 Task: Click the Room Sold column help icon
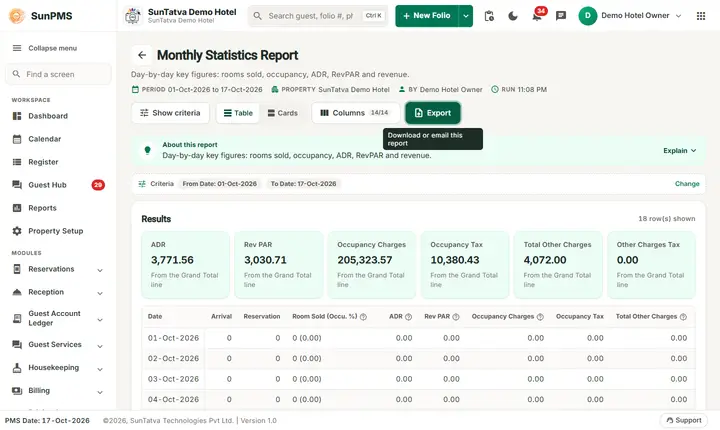coord(363,317)
